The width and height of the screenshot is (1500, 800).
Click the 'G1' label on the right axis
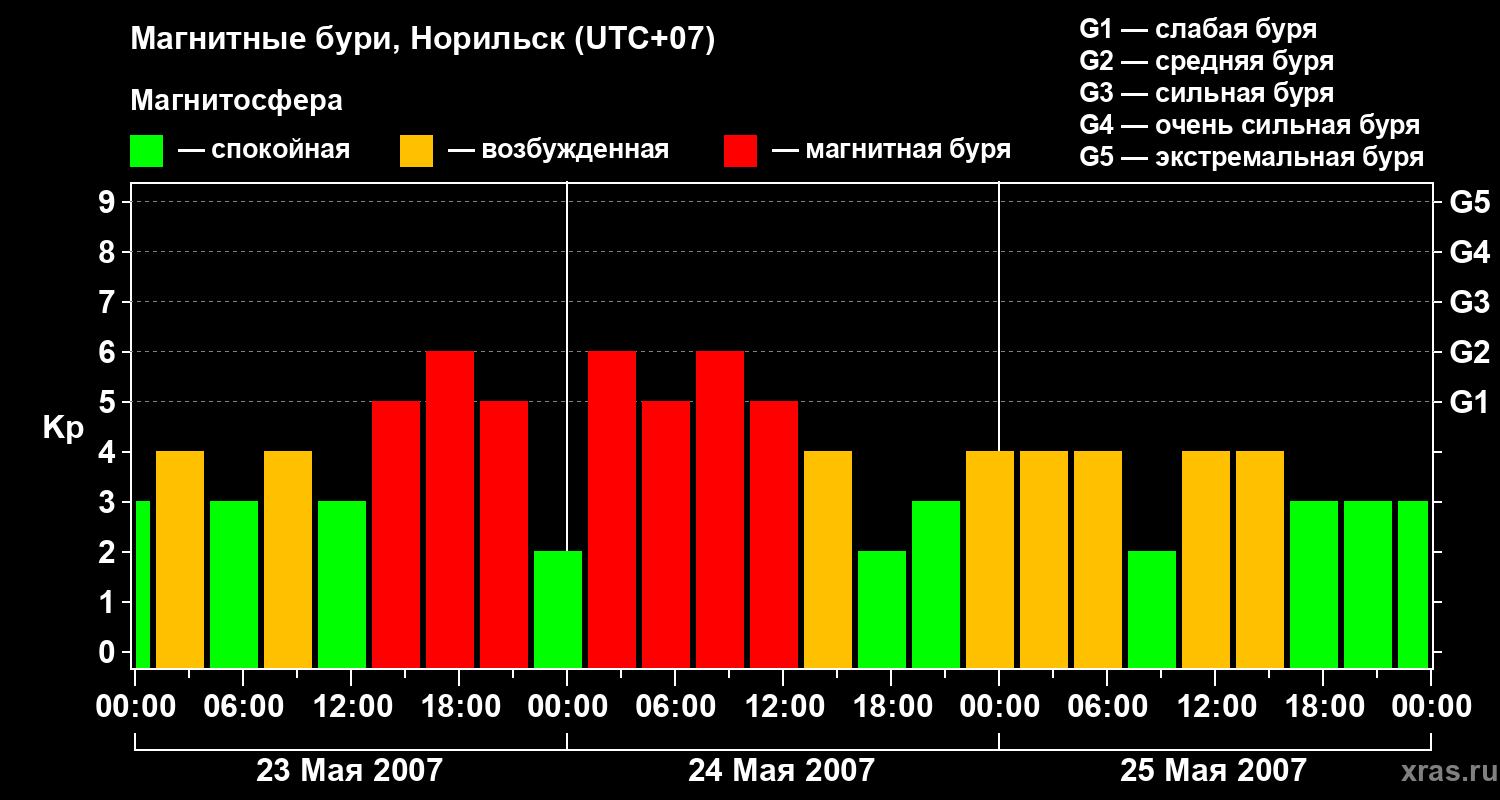(1469, 402)
